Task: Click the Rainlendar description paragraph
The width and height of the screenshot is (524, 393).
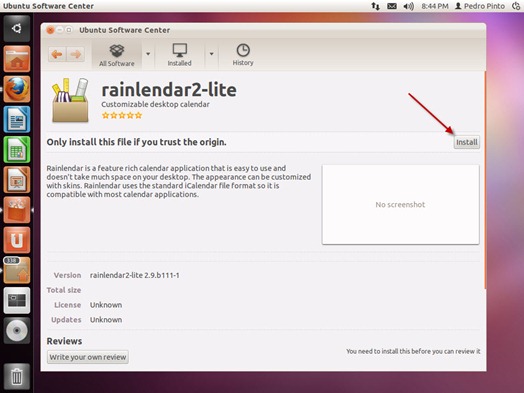Action: 179,181
